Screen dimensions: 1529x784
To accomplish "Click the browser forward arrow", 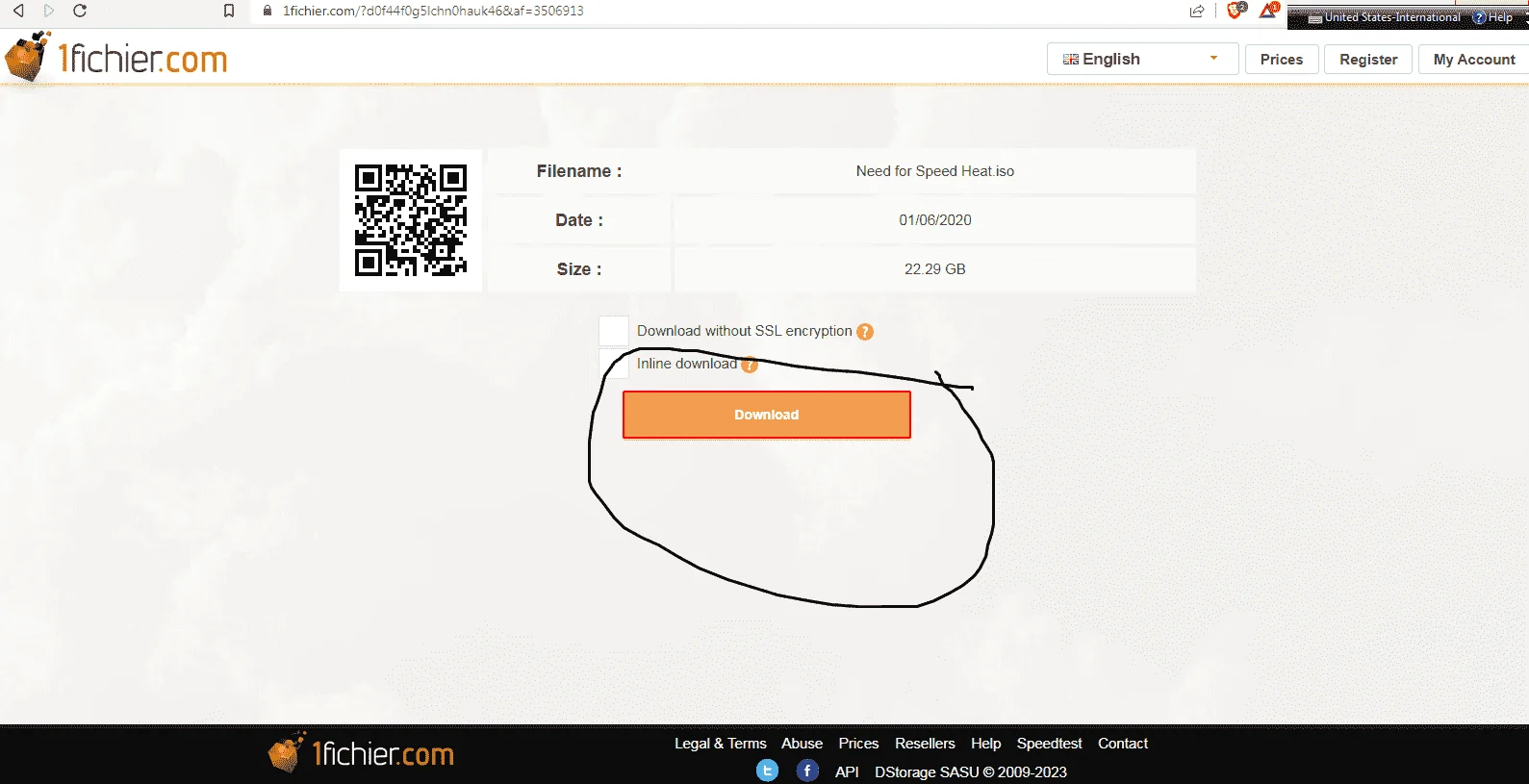I will [x=49, y=11].
